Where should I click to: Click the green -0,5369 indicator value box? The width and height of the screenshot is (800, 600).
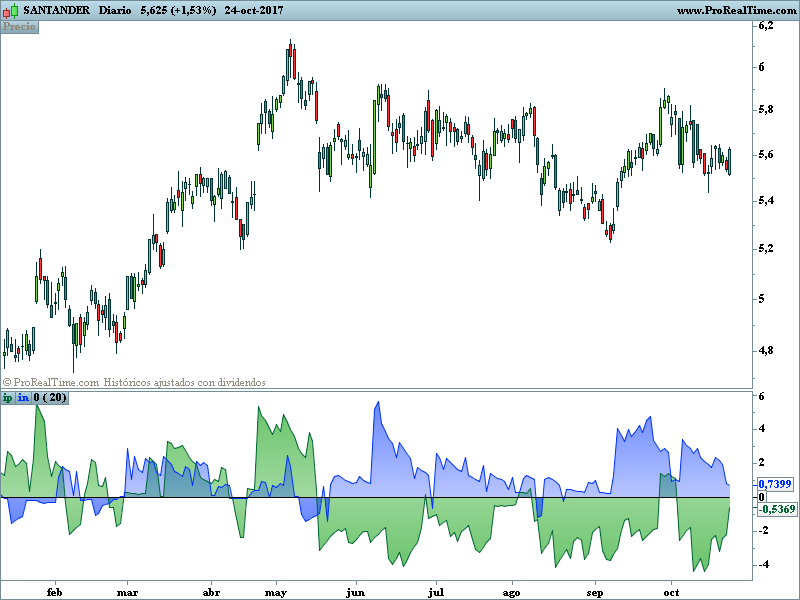777,509
